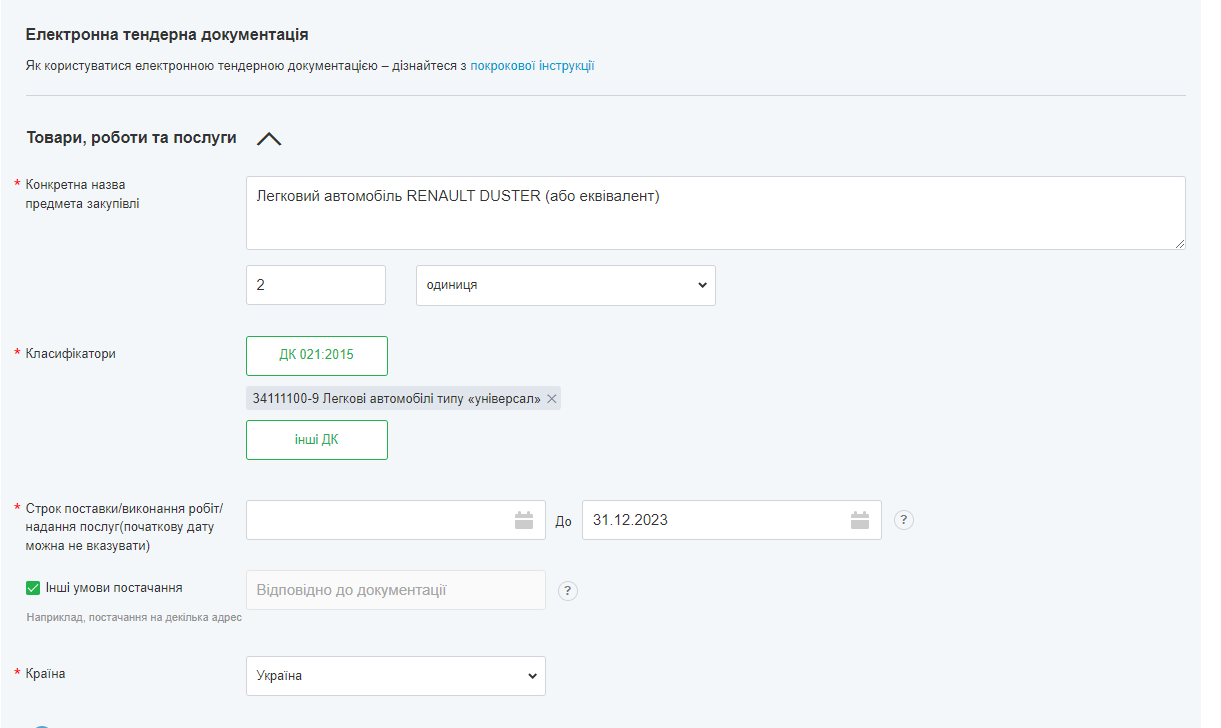The height and width of the screenshot is (728, 1221).
Task: Remove the 34111100-9 classifier tag
Action: 553,399
